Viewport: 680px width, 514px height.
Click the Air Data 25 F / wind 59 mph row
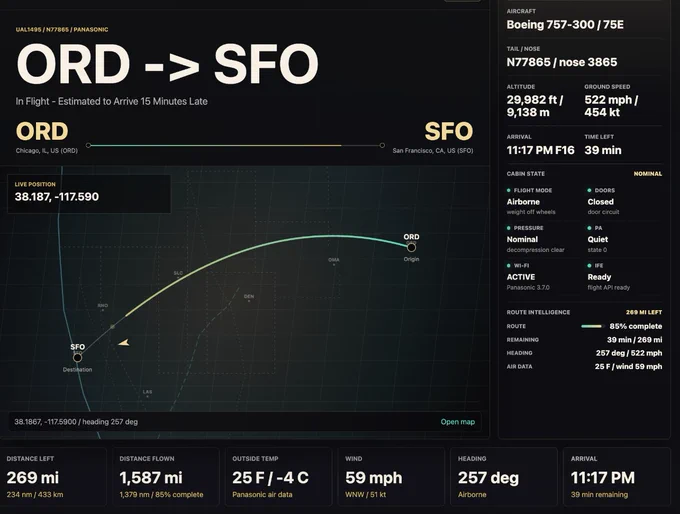(x=584, y=367)
